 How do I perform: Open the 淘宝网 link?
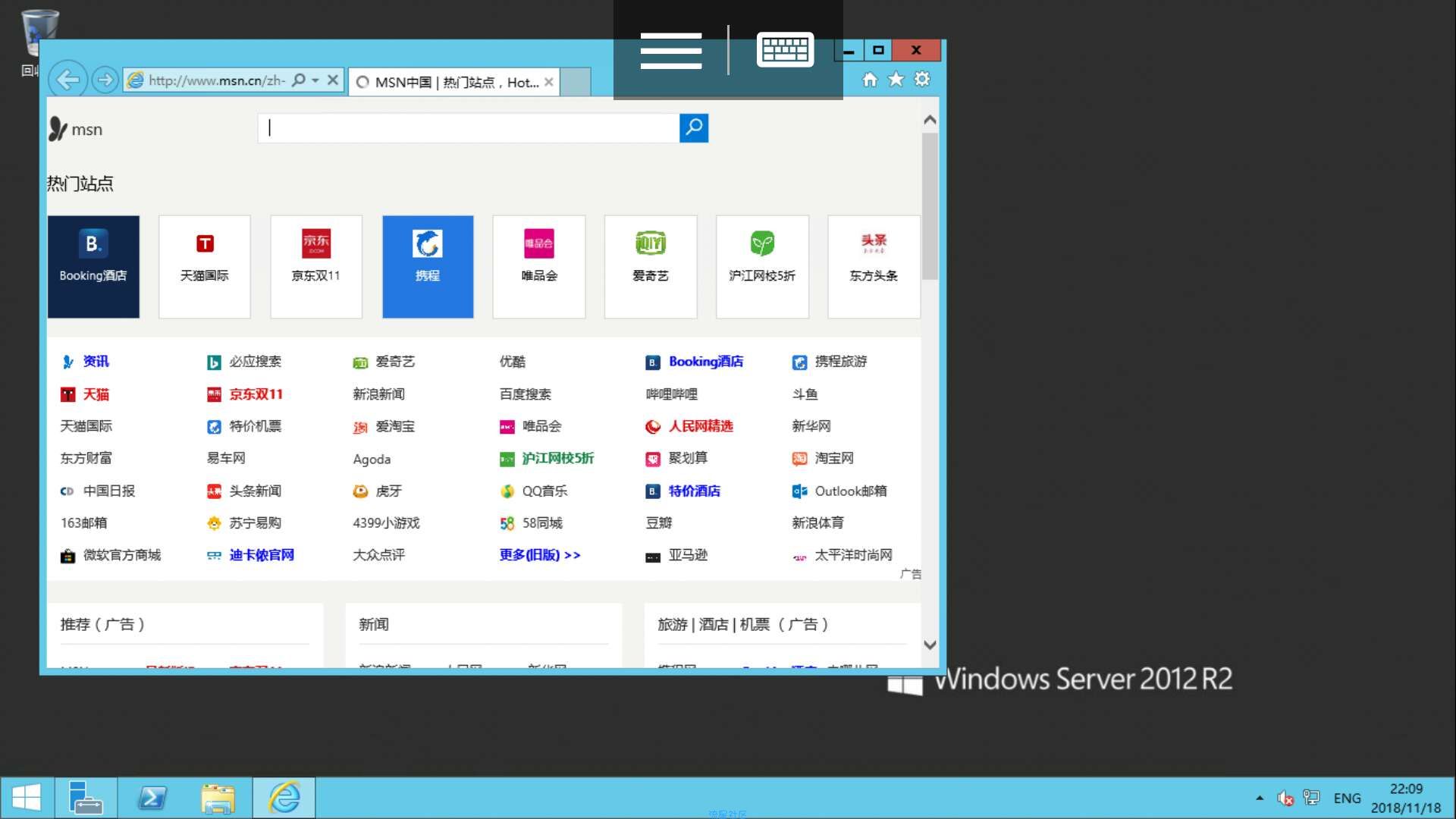[834, 458]
